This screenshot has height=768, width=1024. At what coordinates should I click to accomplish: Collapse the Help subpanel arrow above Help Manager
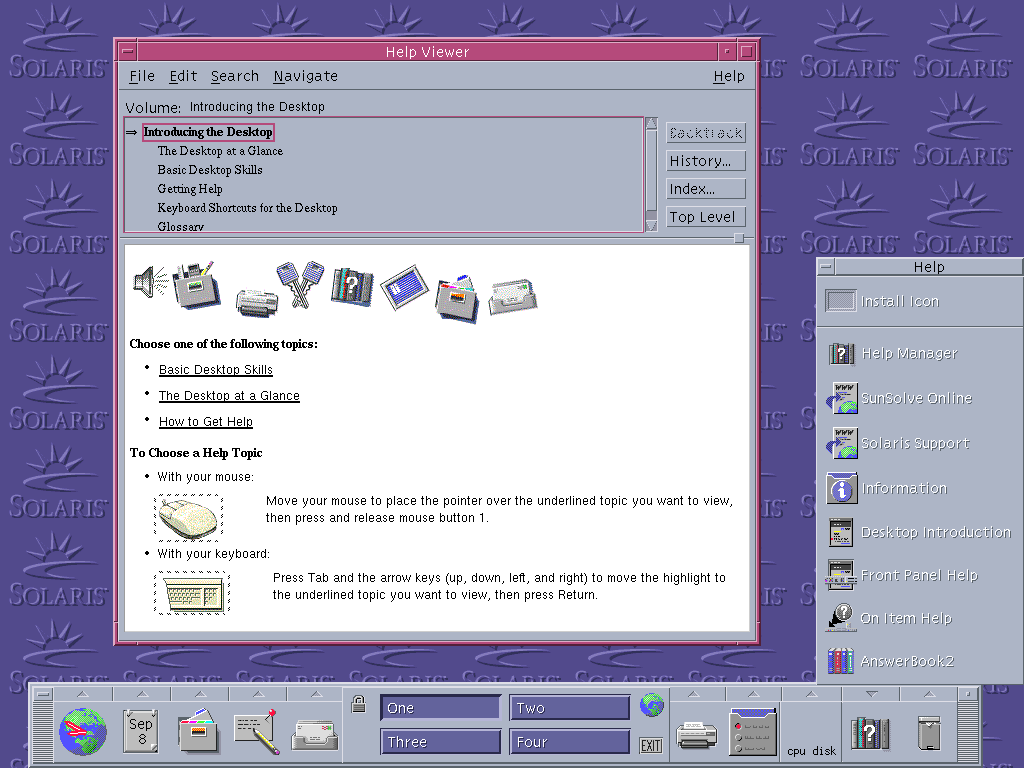tap(871, 694)
